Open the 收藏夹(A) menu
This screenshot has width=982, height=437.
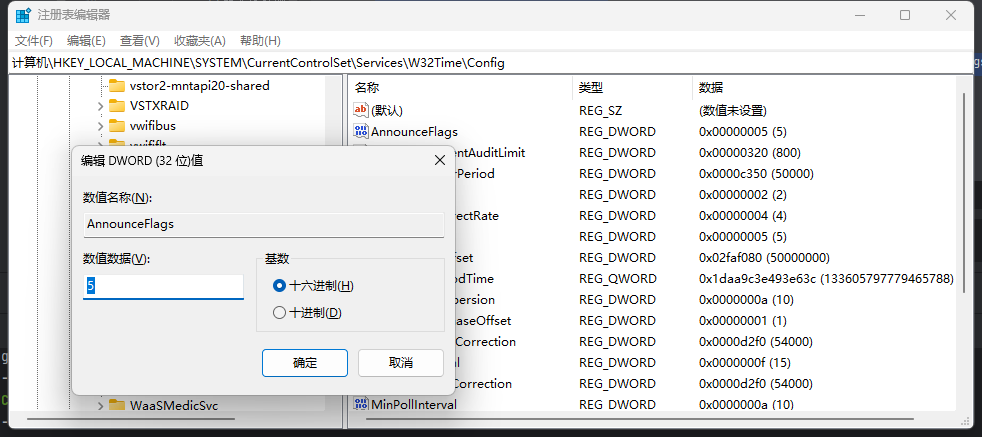[x=199, y=41]
